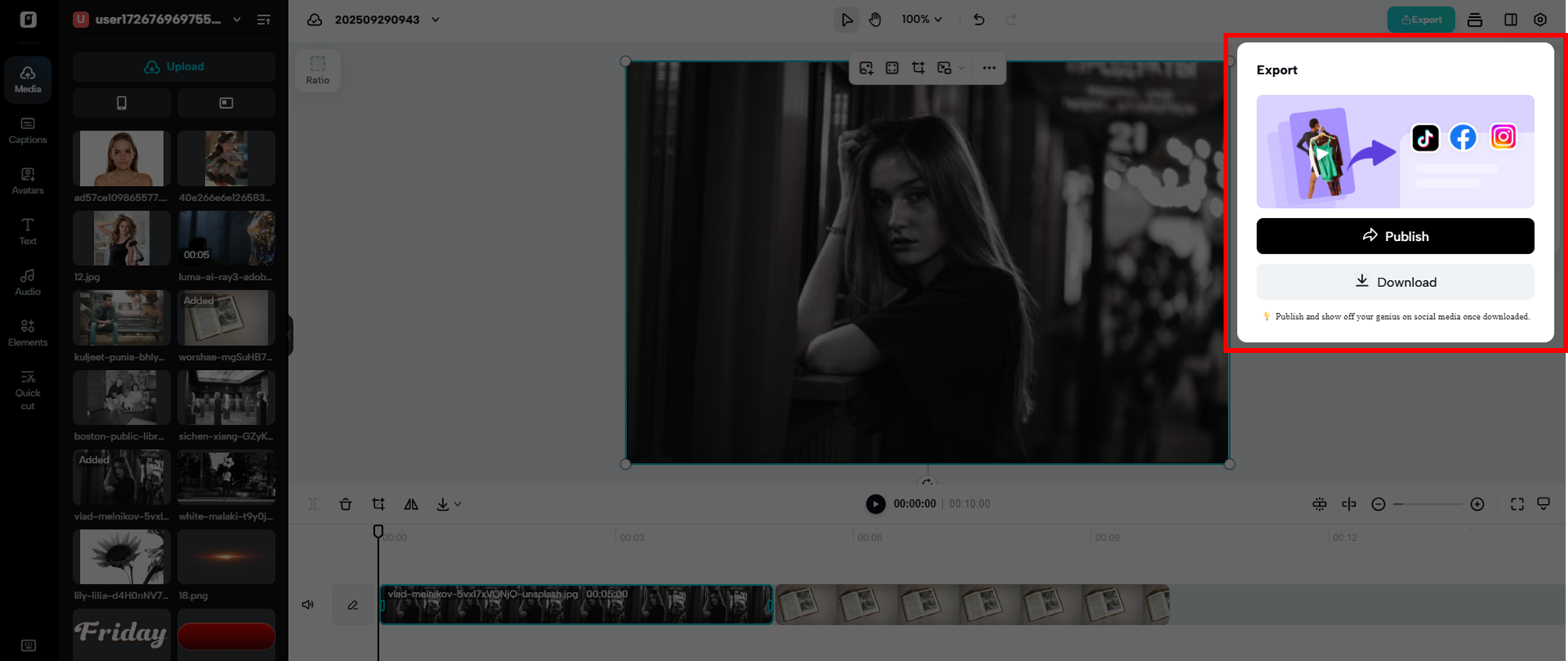This screenshot has width=1568, height=661.
Task: Zoom in timeline with plus icon
Action: 1477,505
